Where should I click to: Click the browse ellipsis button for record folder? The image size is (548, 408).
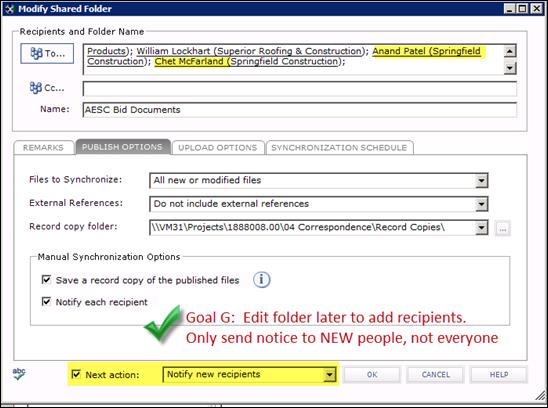[503, 229]
